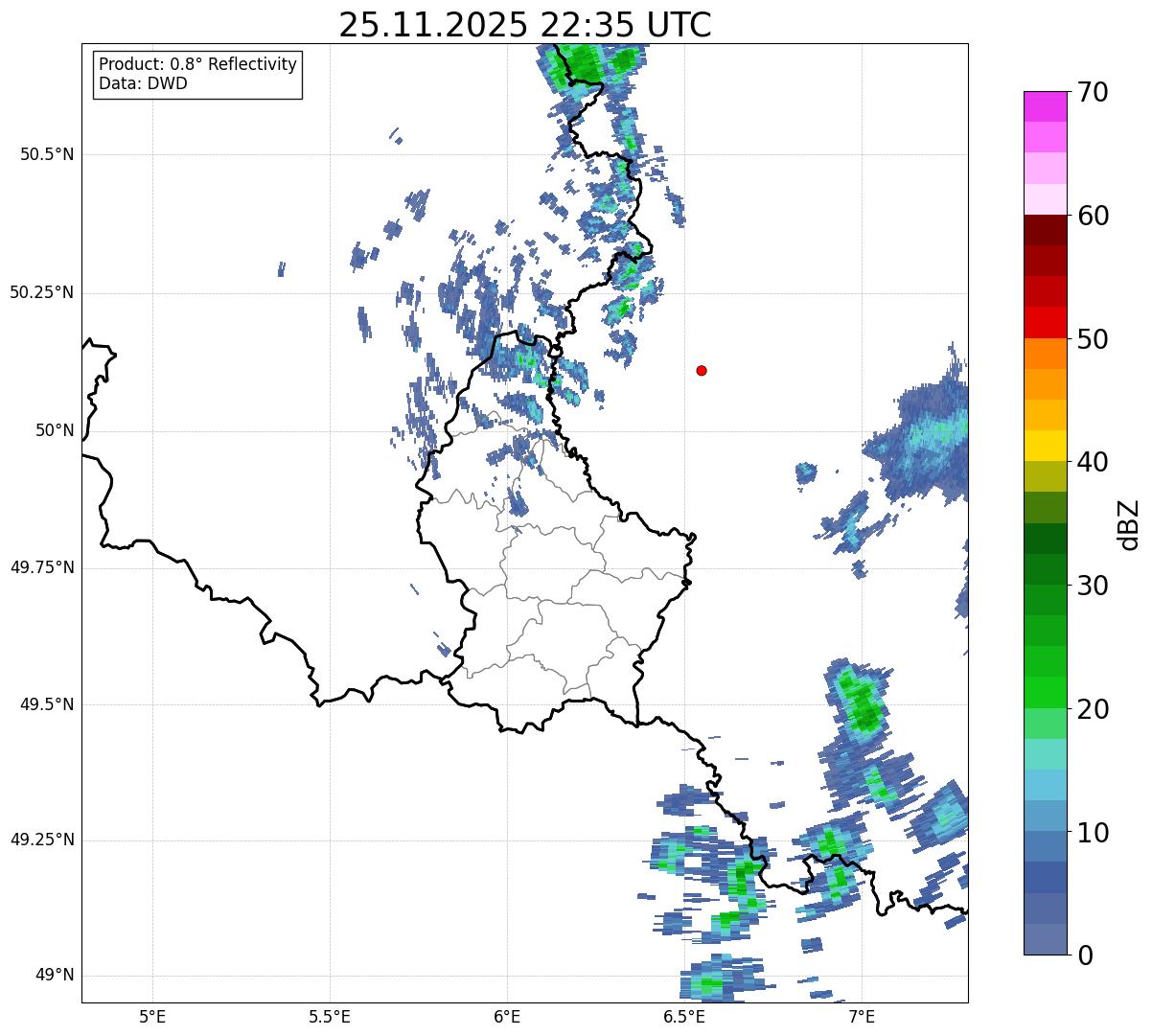Select the 6°E longitude label
The width and height of the screenshot is (1152, 1036).
(x=507, y=1017)
